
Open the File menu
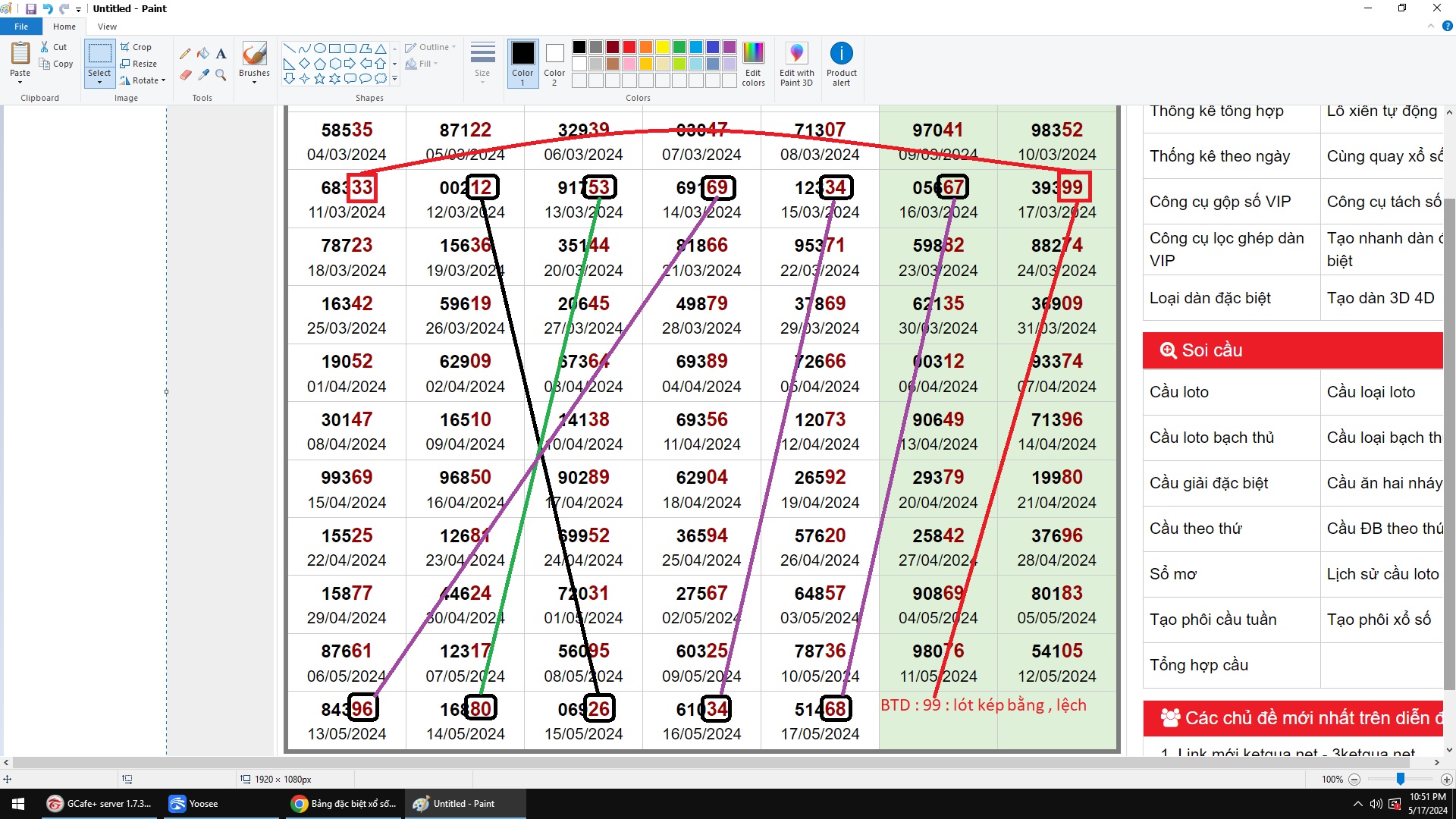click(x=21, y=27)
